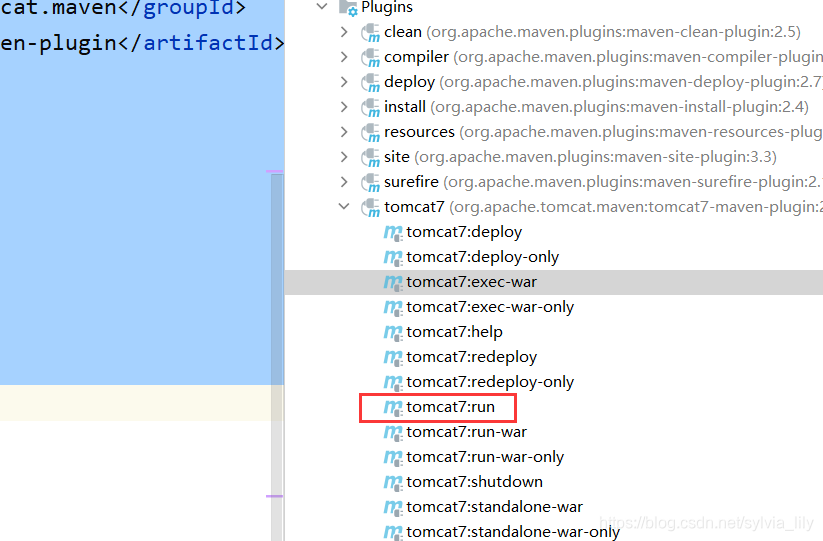Viewport: 823px width, 541px height.
Task: Click the tomcat7 plugin icon
Action: (371, 208)
